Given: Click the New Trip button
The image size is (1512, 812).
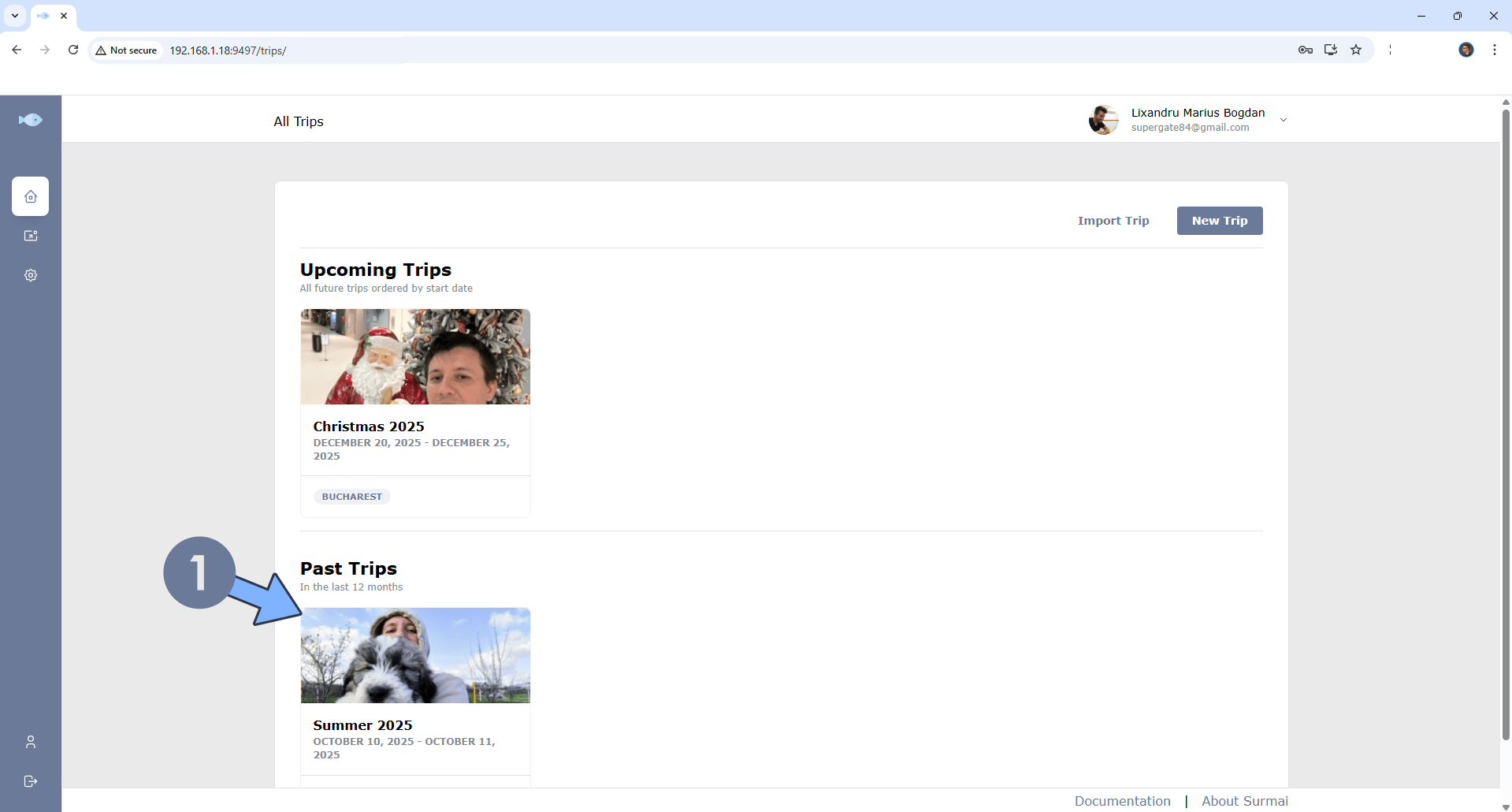Looking at the screenshot, I should [1219, 221].
